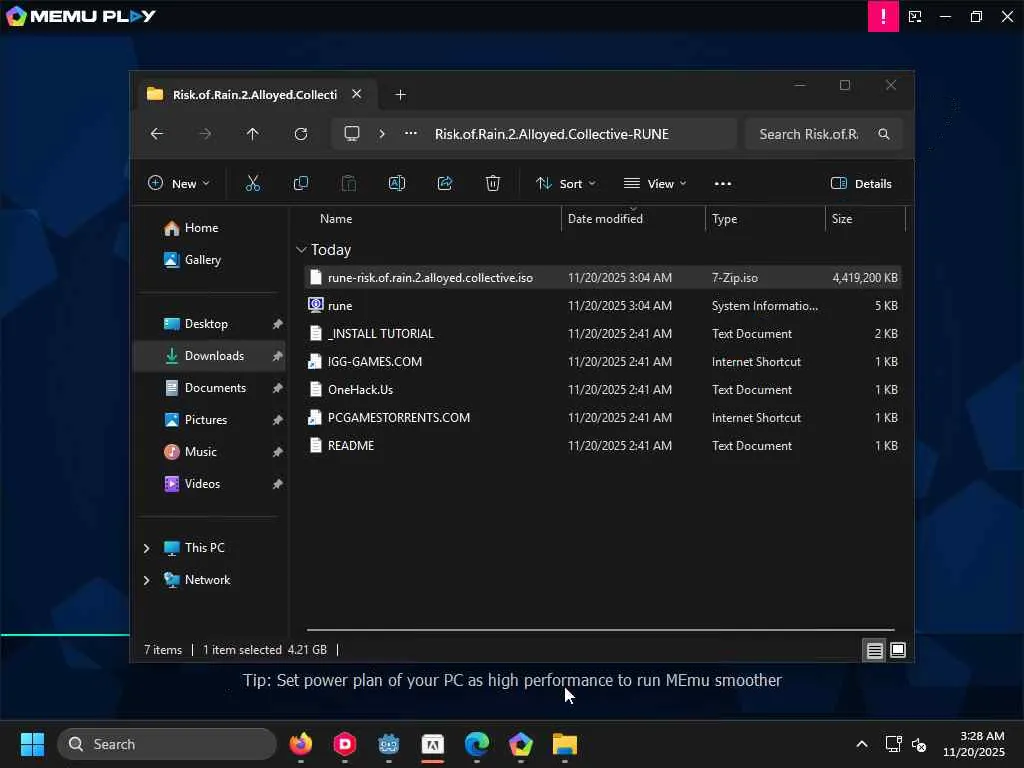Open File Explorer from the taskbar
This screenshot has height=768, width=1024.
[565, 744]
